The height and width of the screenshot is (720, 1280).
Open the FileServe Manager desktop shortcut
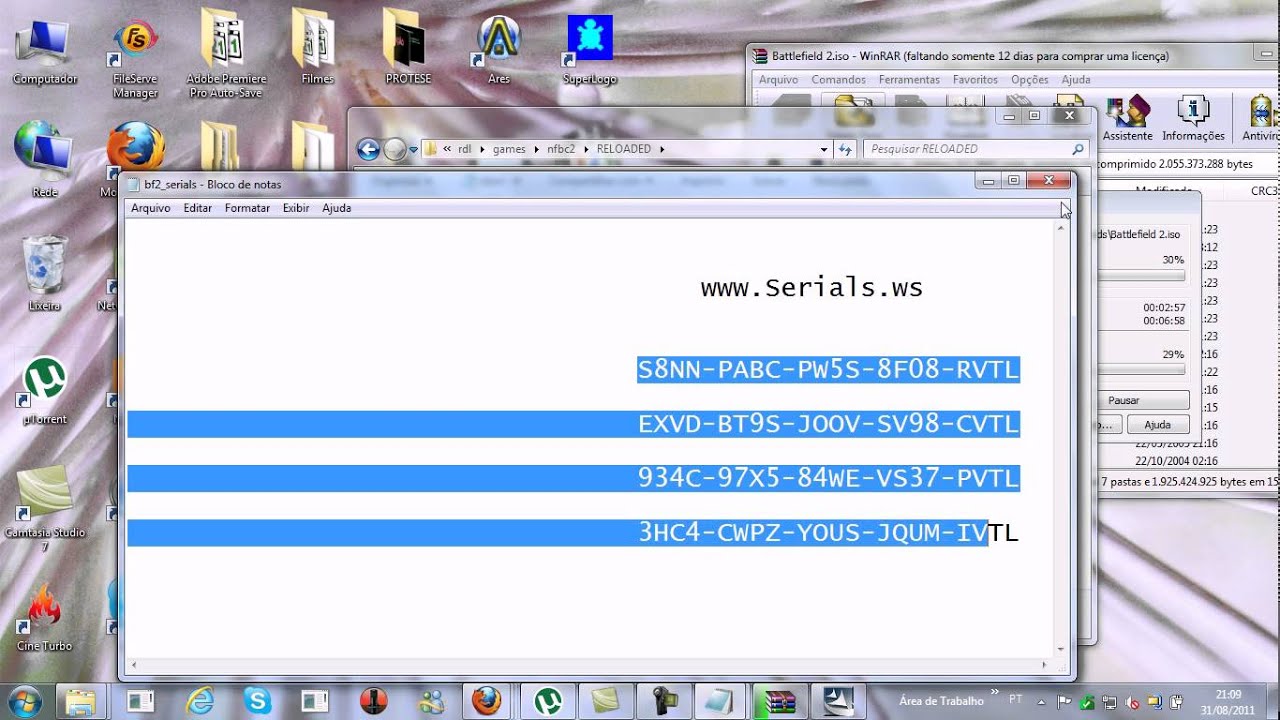point(135,58)
